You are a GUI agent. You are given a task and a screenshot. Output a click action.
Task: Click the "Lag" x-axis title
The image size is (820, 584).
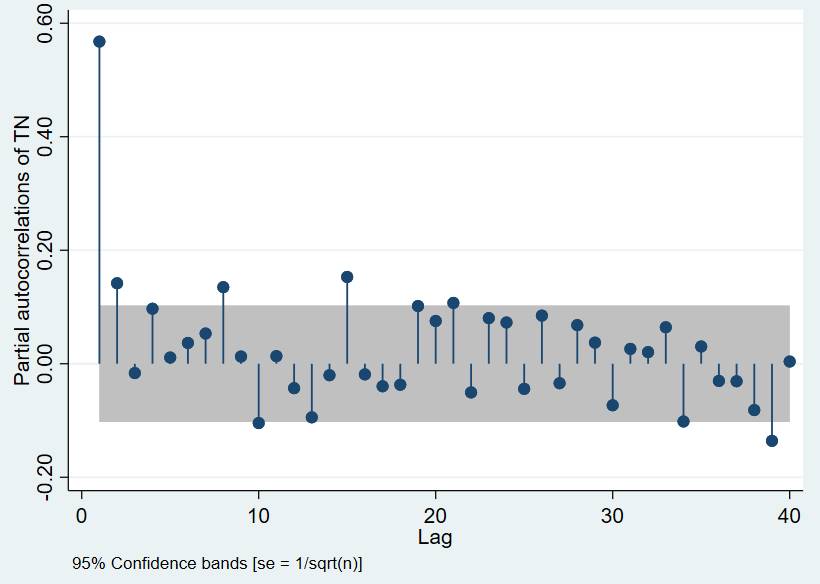[435, 538]
